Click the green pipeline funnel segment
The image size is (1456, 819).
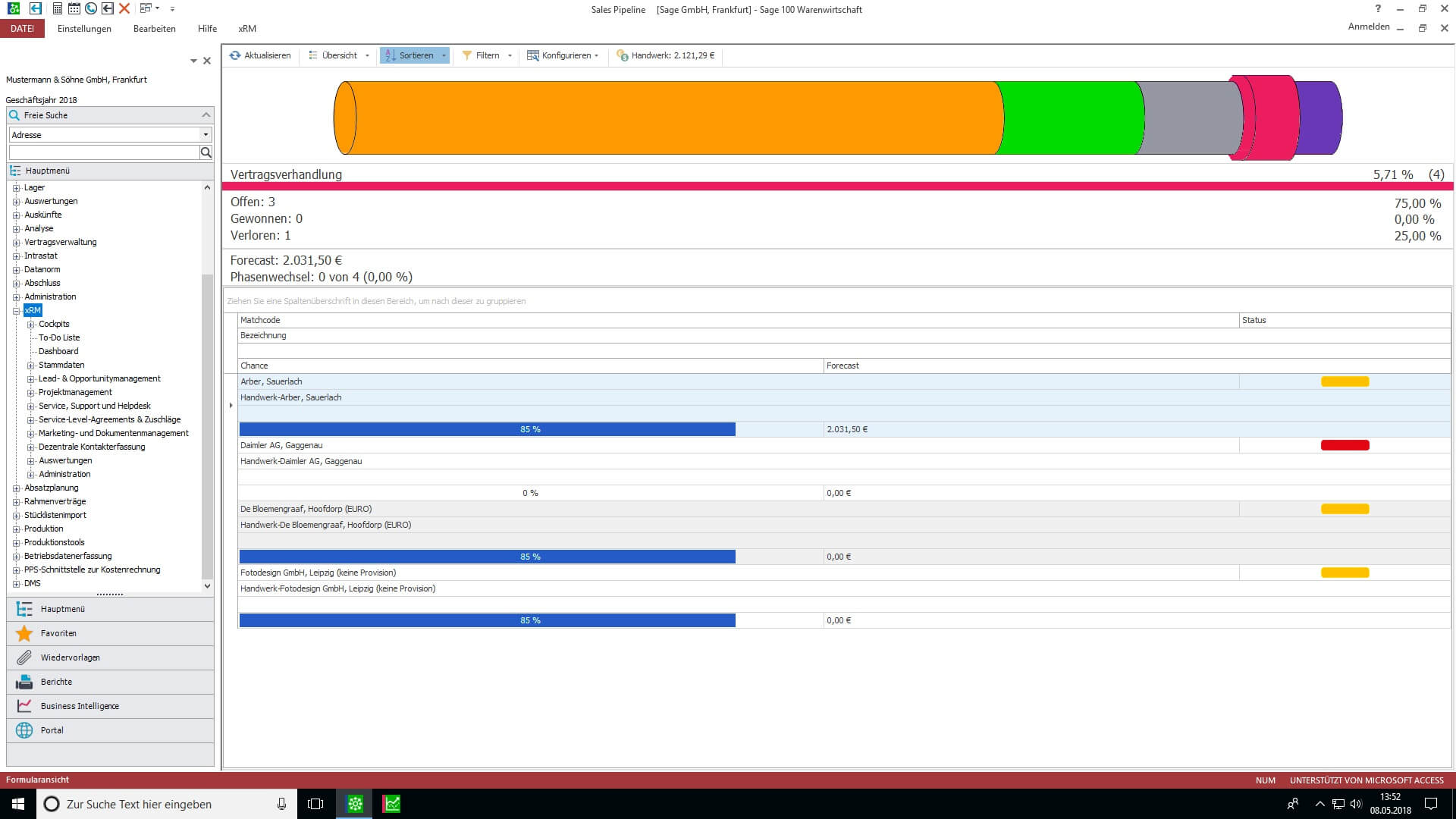pos(1069,118)
